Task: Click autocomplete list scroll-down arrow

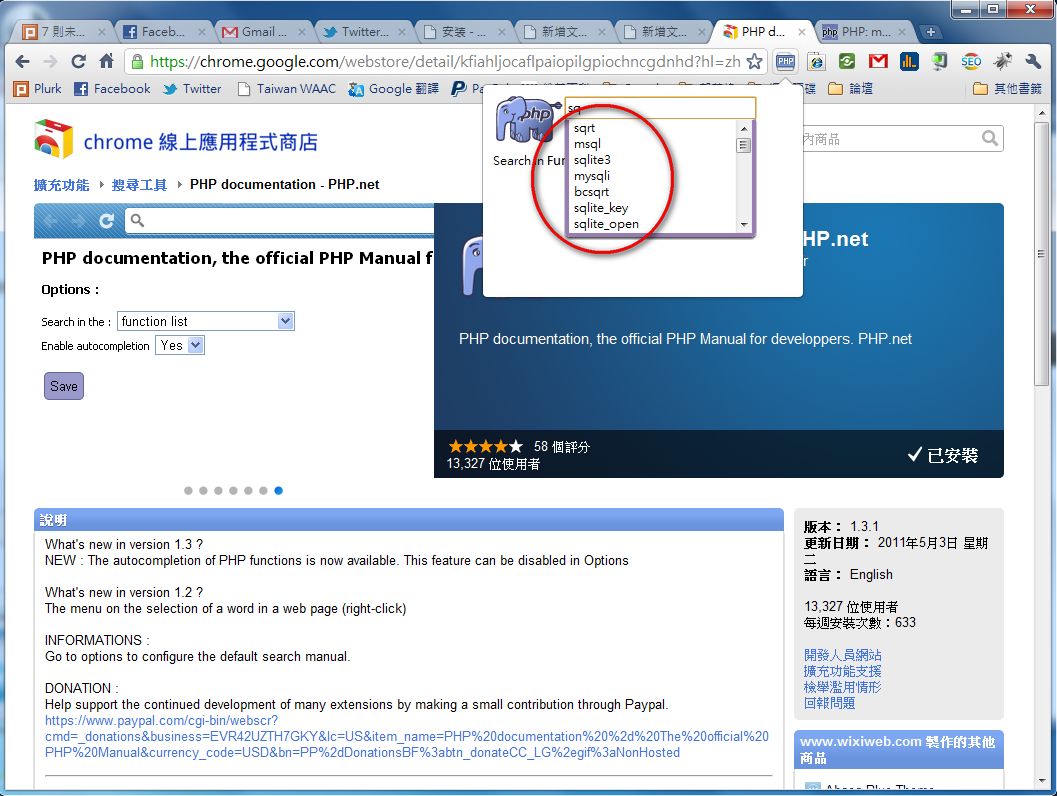Action: point(744,224)
